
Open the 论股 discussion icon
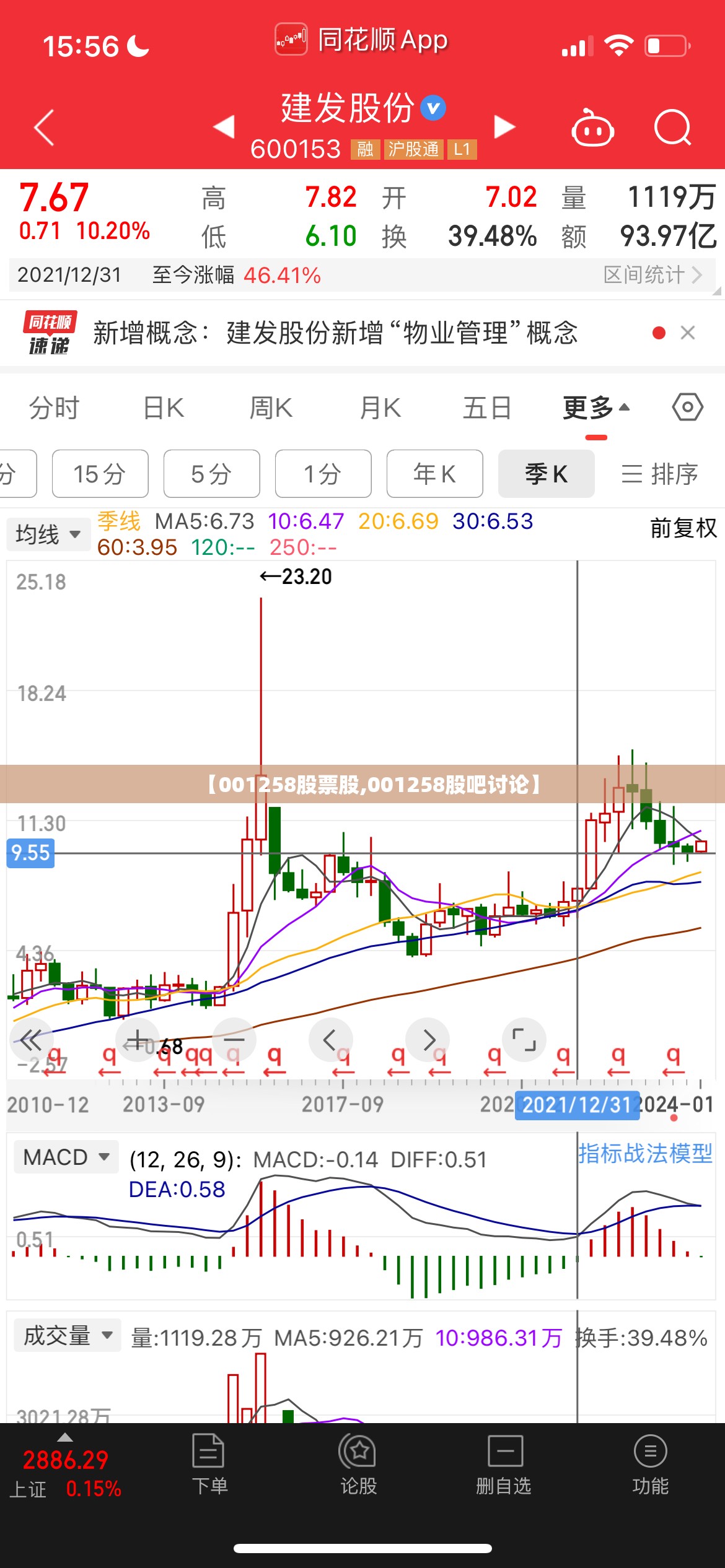[x=358, y=1464]
